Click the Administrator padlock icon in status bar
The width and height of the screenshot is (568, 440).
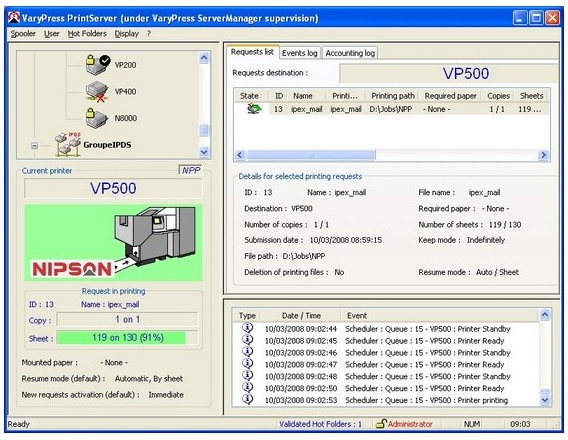coord(381,424)
